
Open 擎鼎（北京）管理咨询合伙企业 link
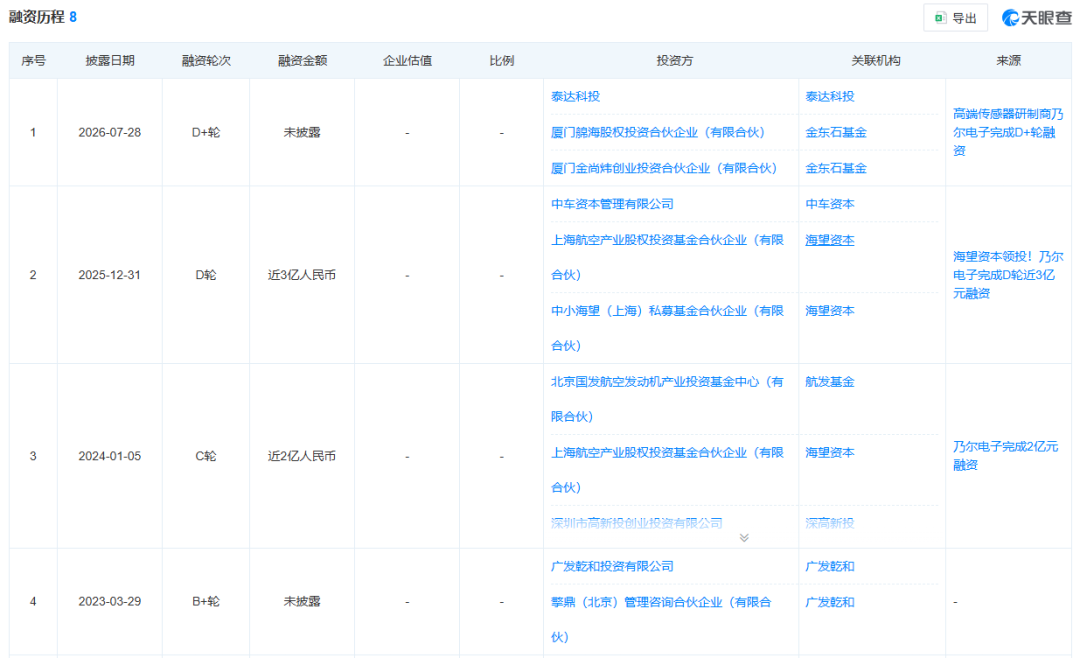pos(661,619)
